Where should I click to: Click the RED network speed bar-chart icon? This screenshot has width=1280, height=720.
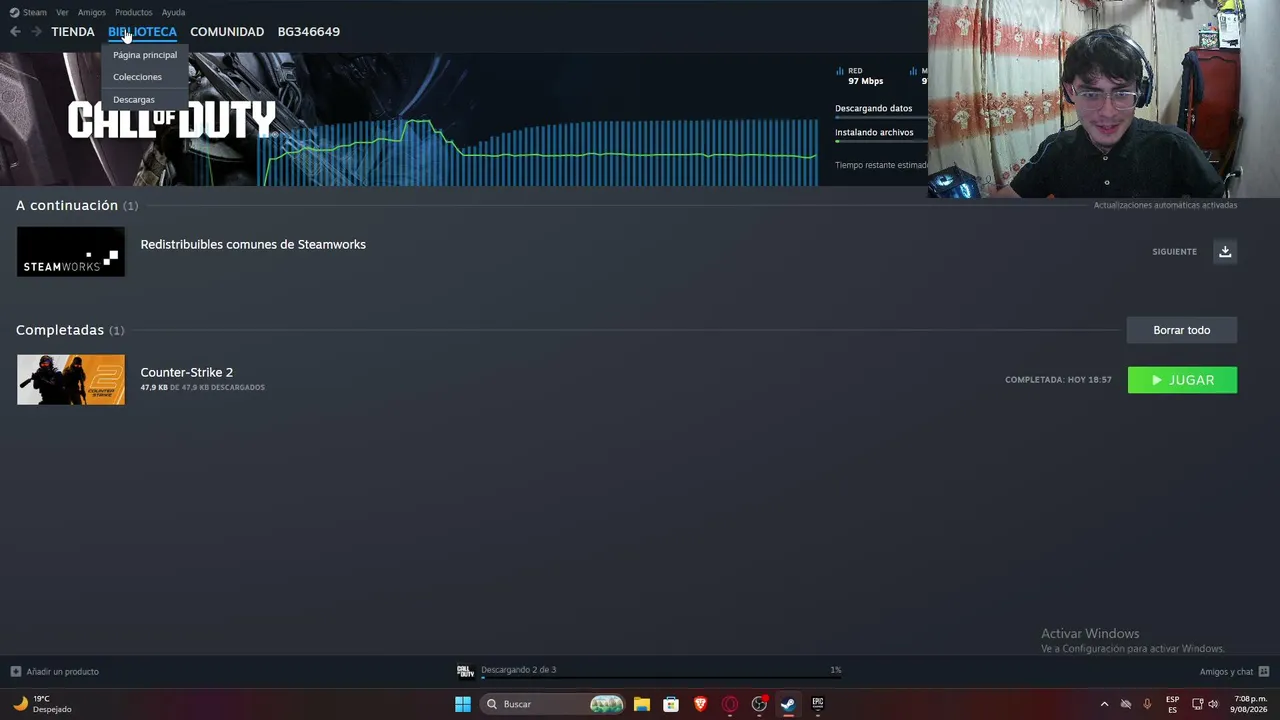tap(840, 71)
